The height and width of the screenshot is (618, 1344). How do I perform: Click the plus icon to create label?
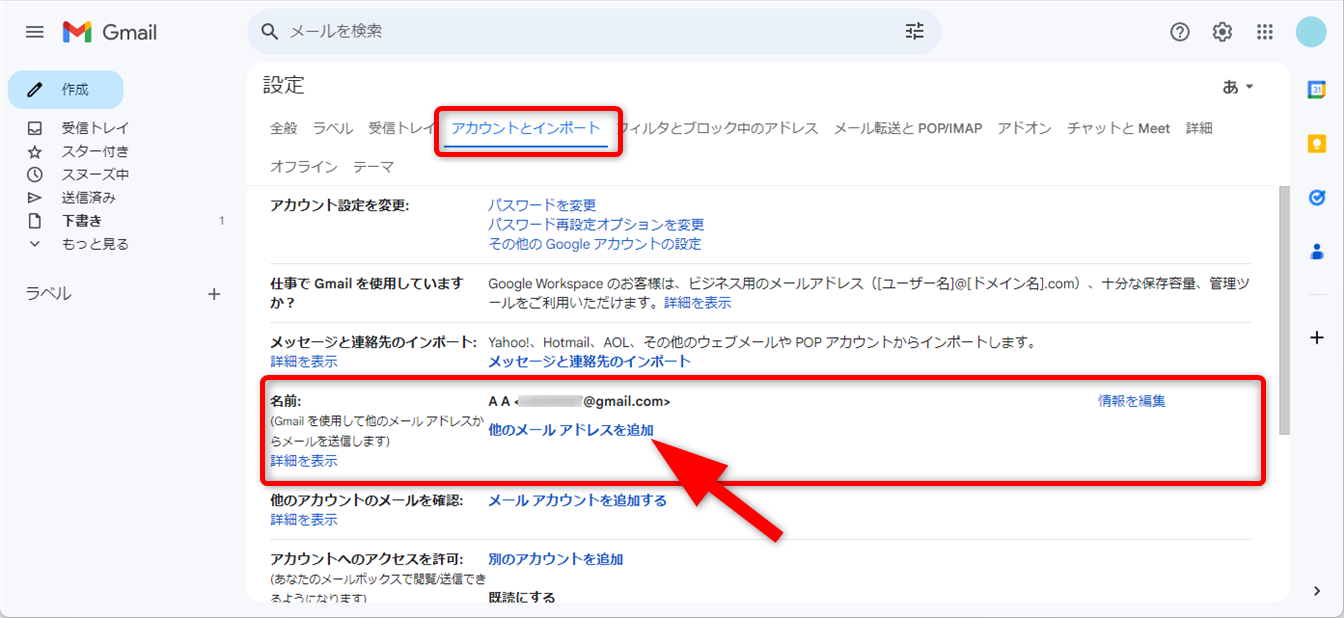coord(213,294)
